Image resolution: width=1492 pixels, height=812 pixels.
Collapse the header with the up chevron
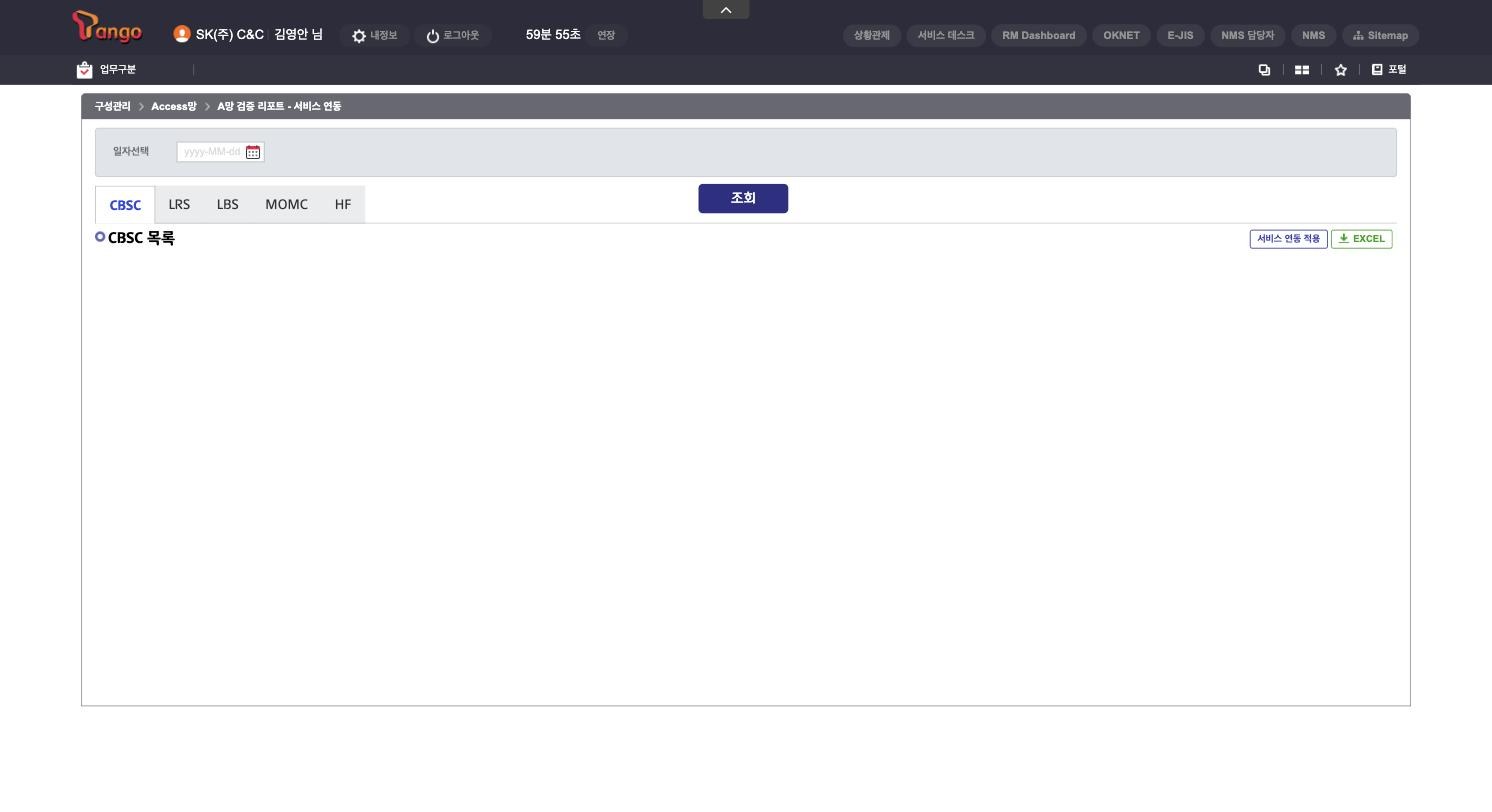[x=726, y=10]
